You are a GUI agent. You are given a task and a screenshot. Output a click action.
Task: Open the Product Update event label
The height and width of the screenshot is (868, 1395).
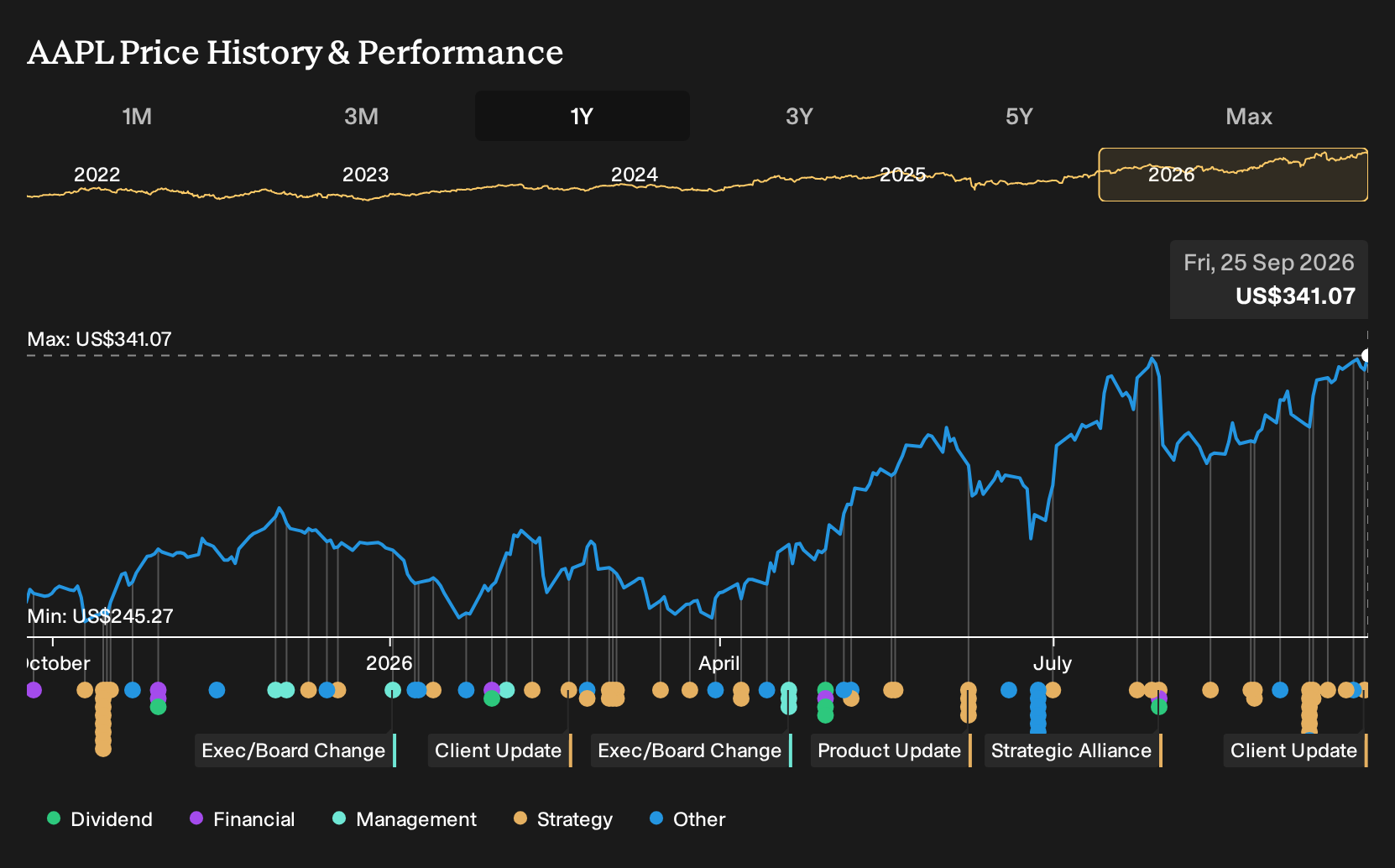coord(890,750)
